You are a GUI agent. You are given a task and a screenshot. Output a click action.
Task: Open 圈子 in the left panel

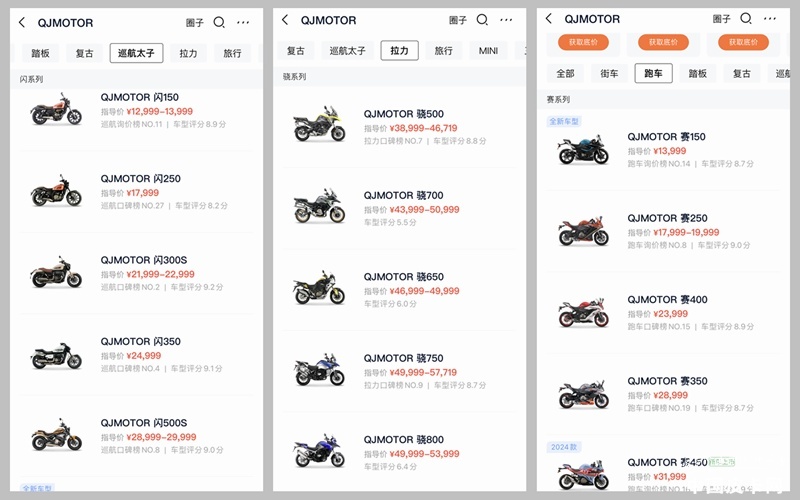pos(194,22)
